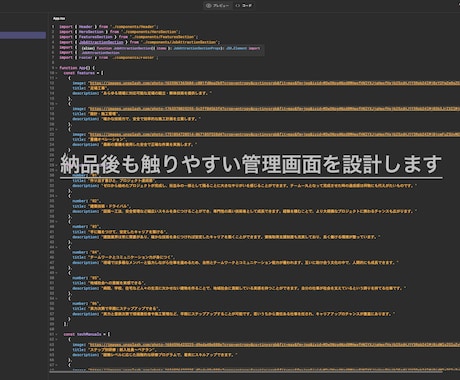Screen dimensions: 460x380
Task: Open the unsplash image URL on line 63
Action: pyautogui.click(x=274, y=345)
